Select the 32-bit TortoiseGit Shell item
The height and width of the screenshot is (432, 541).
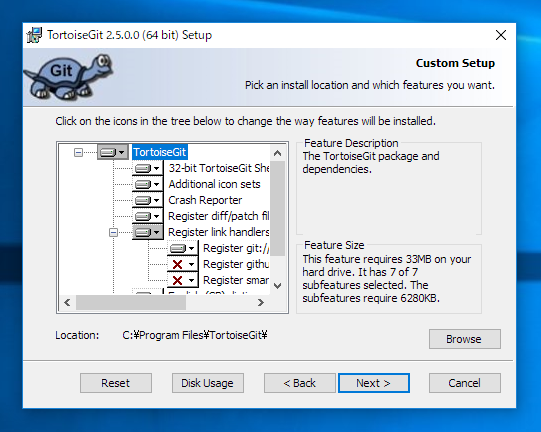click(219, 168)
